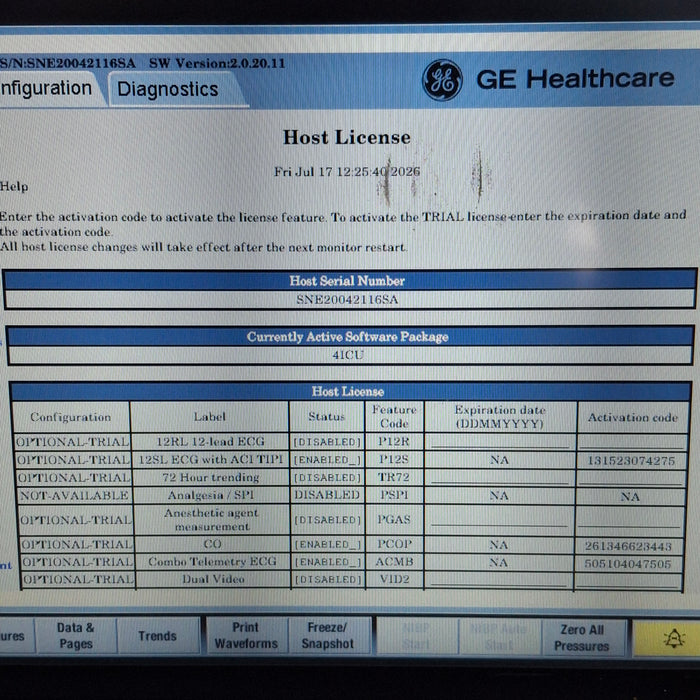Toggle the [DISABLED] status of Anesthetic agent measurement

pos(327,520)
